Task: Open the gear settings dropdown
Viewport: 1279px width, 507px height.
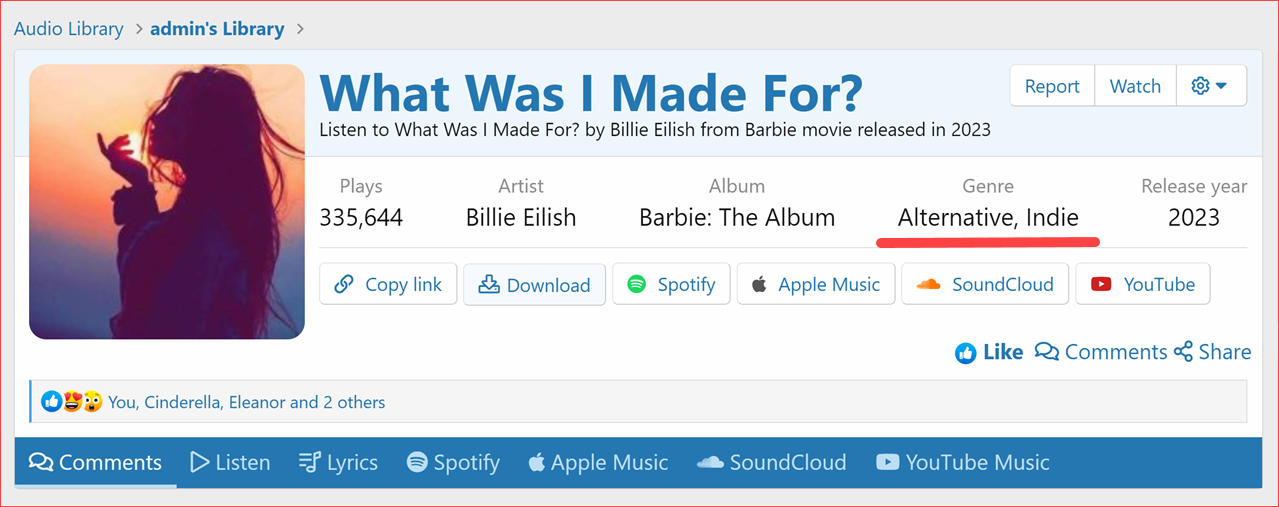Action: [x=1210, y=86]
